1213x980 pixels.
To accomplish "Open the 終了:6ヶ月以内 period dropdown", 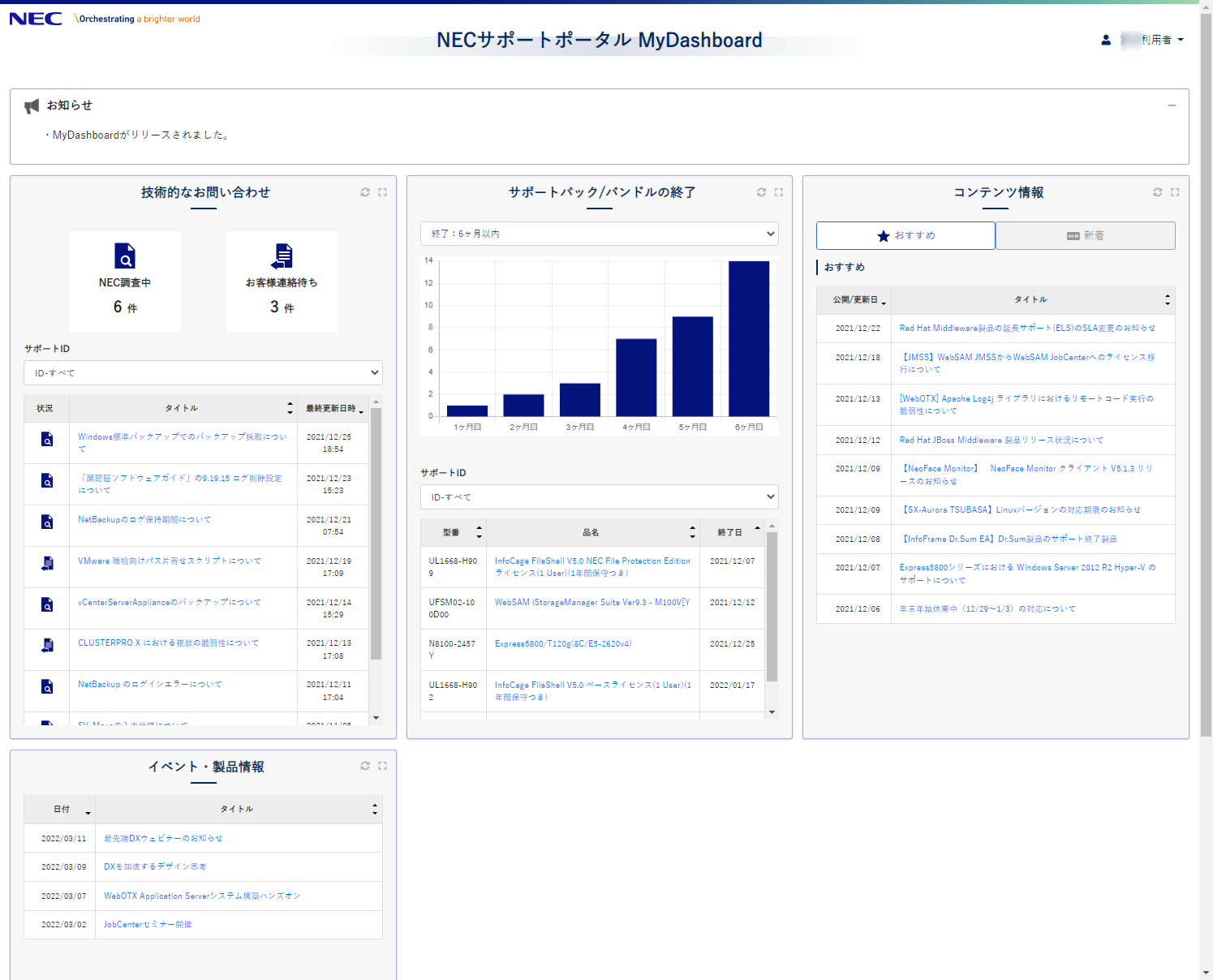I will click(x=600, y=234).
